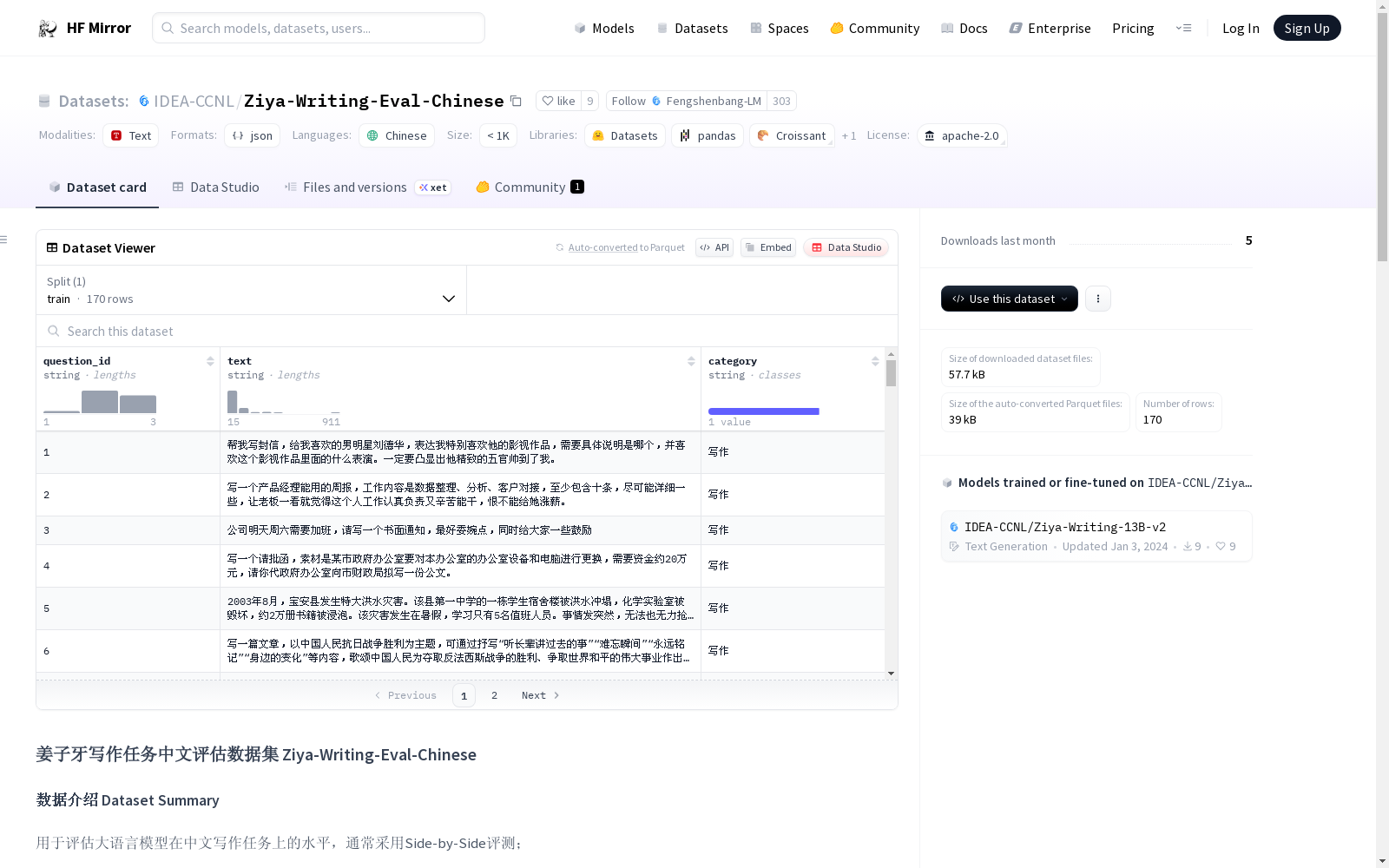Go to Models in the top navigation
The width and height of the screenshot is (1389, 868).
tap(604, 28)
